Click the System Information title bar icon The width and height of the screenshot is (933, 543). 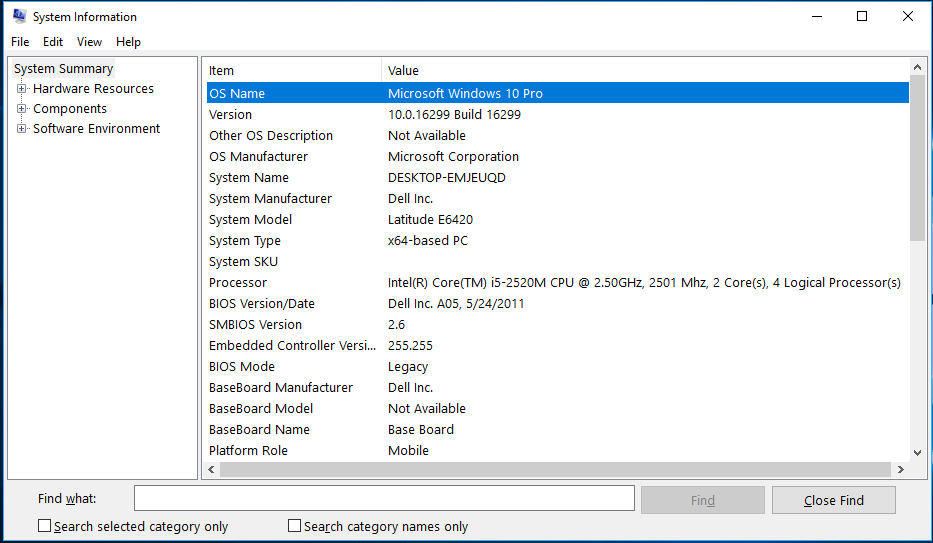tap(19, 16)
